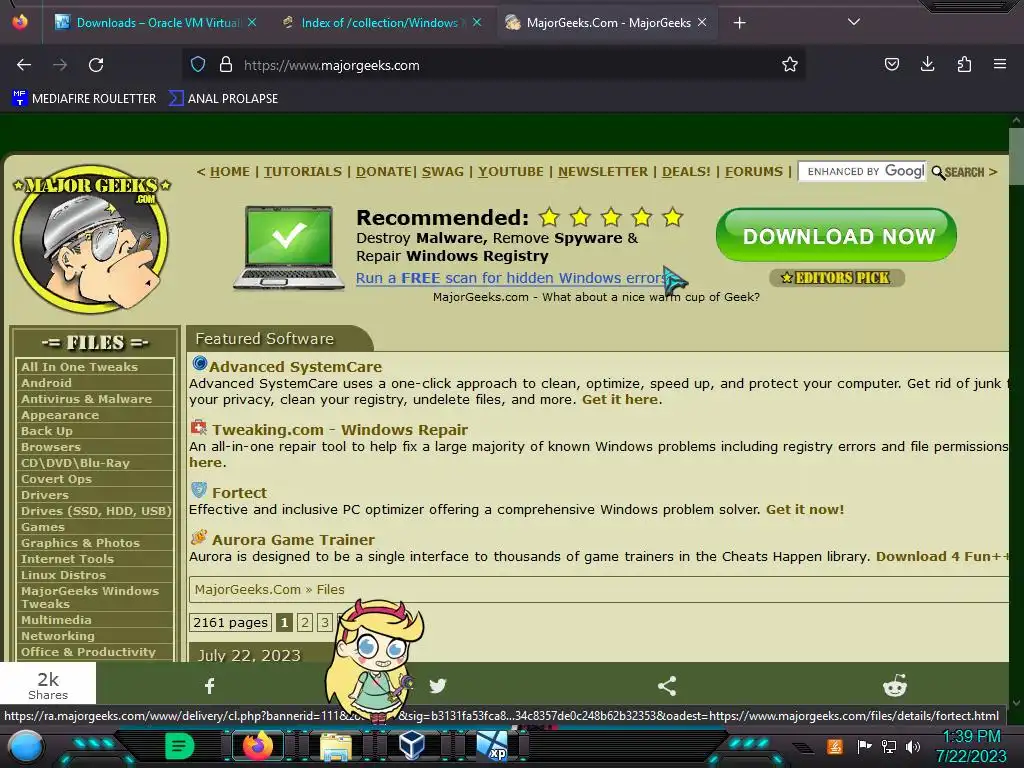The height and width of the screenshot is (768, 1024).
Task: Open MajorGeeks Windows Tweaks category
Action: point(90,598)
